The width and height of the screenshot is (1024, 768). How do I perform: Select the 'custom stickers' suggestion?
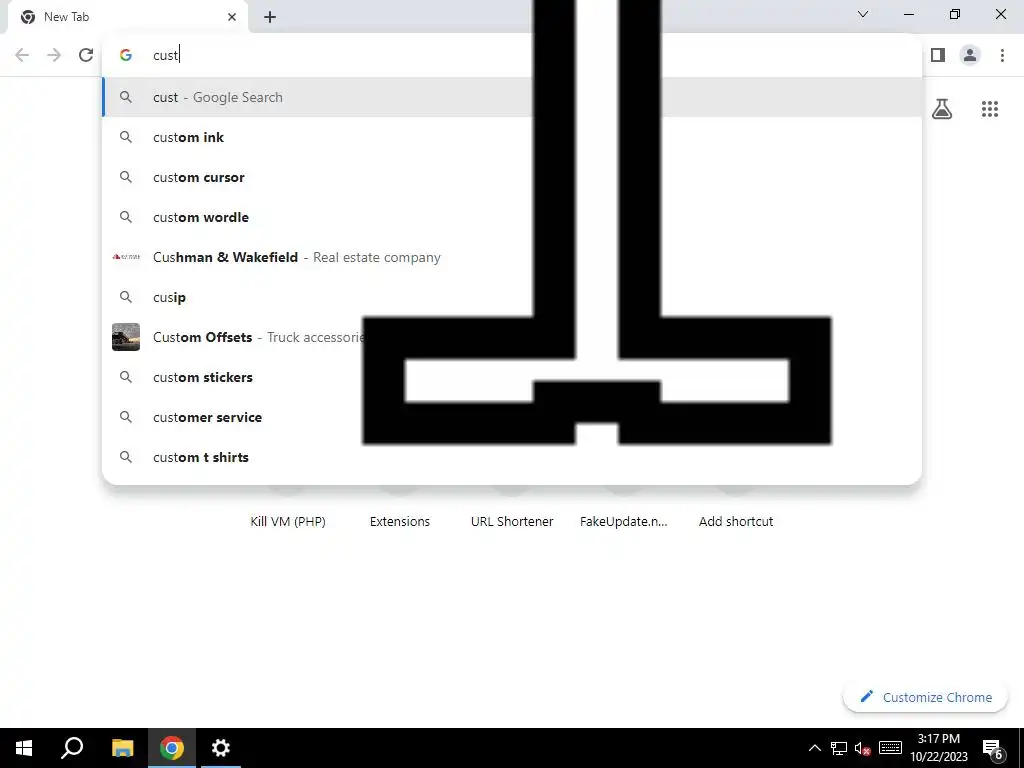(512, 377)
